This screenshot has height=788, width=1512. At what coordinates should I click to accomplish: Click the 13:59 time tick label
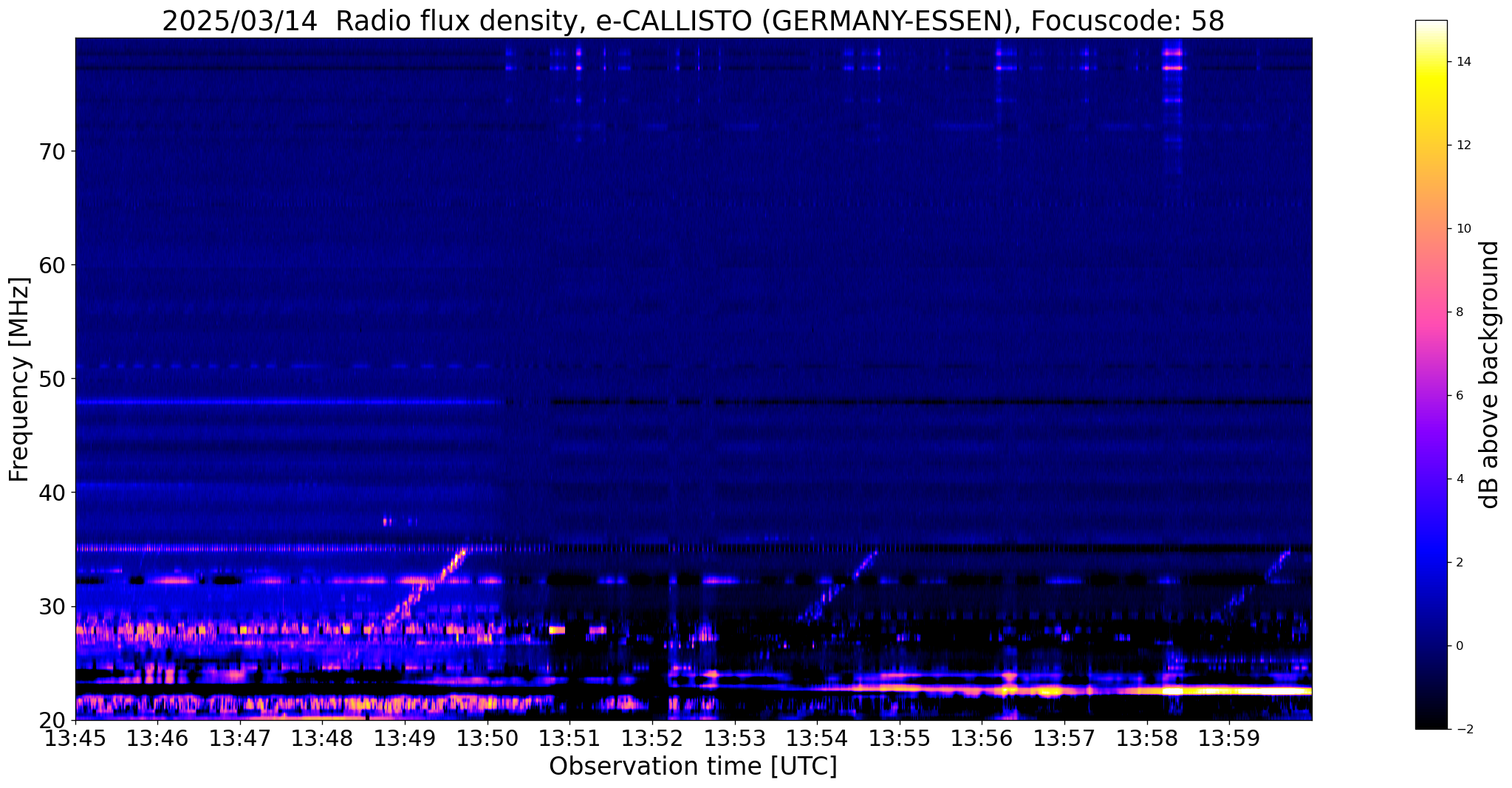click(1229, 739)
